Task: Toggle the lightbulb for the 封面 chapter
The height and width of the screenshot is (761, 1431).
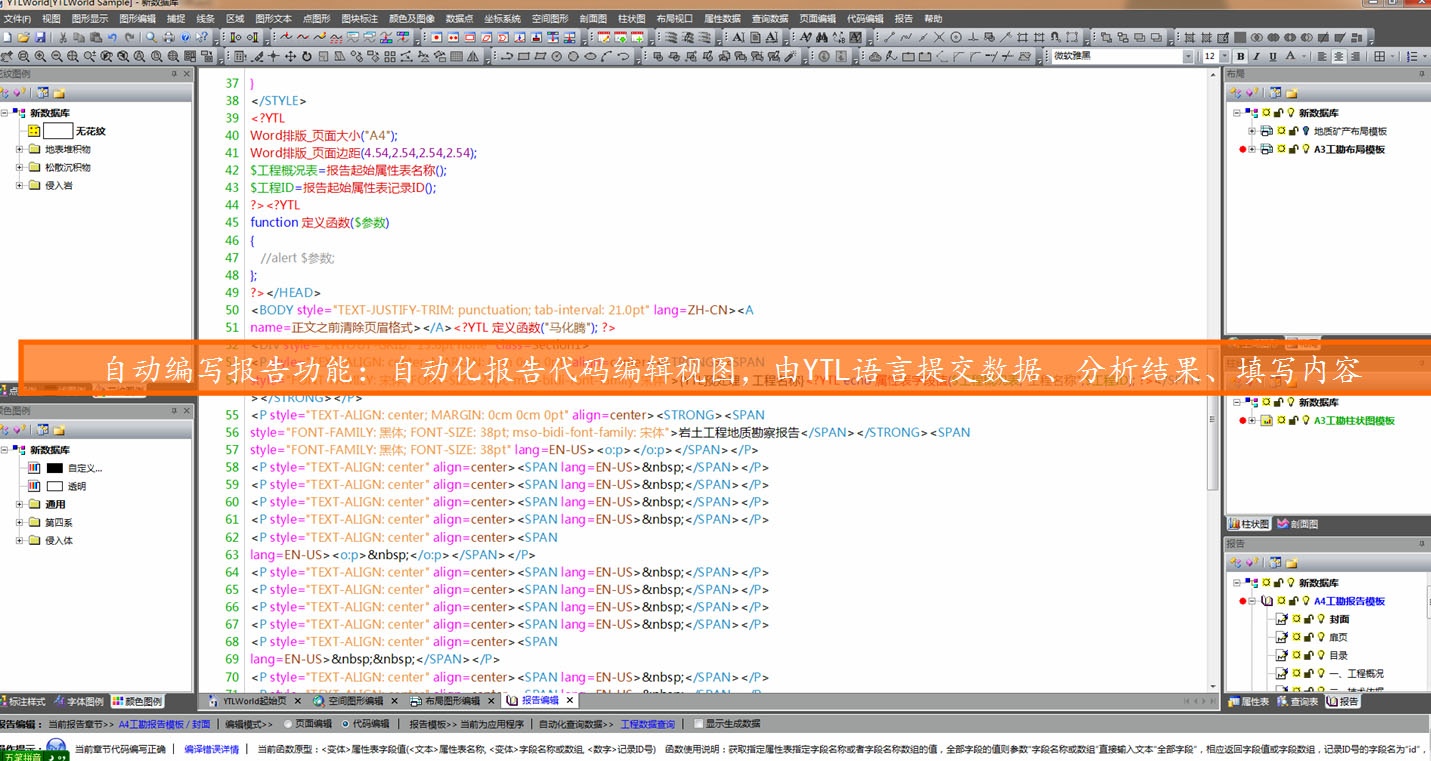Action: click(1320, 619)
